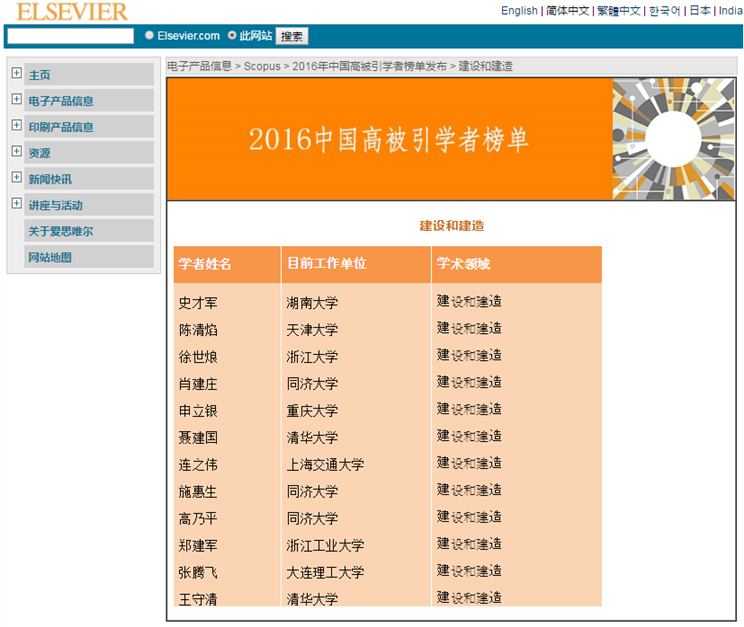Click 天津大学 affiliation cell
This screenshot has width=744, height=627.
tap(312, 330)
